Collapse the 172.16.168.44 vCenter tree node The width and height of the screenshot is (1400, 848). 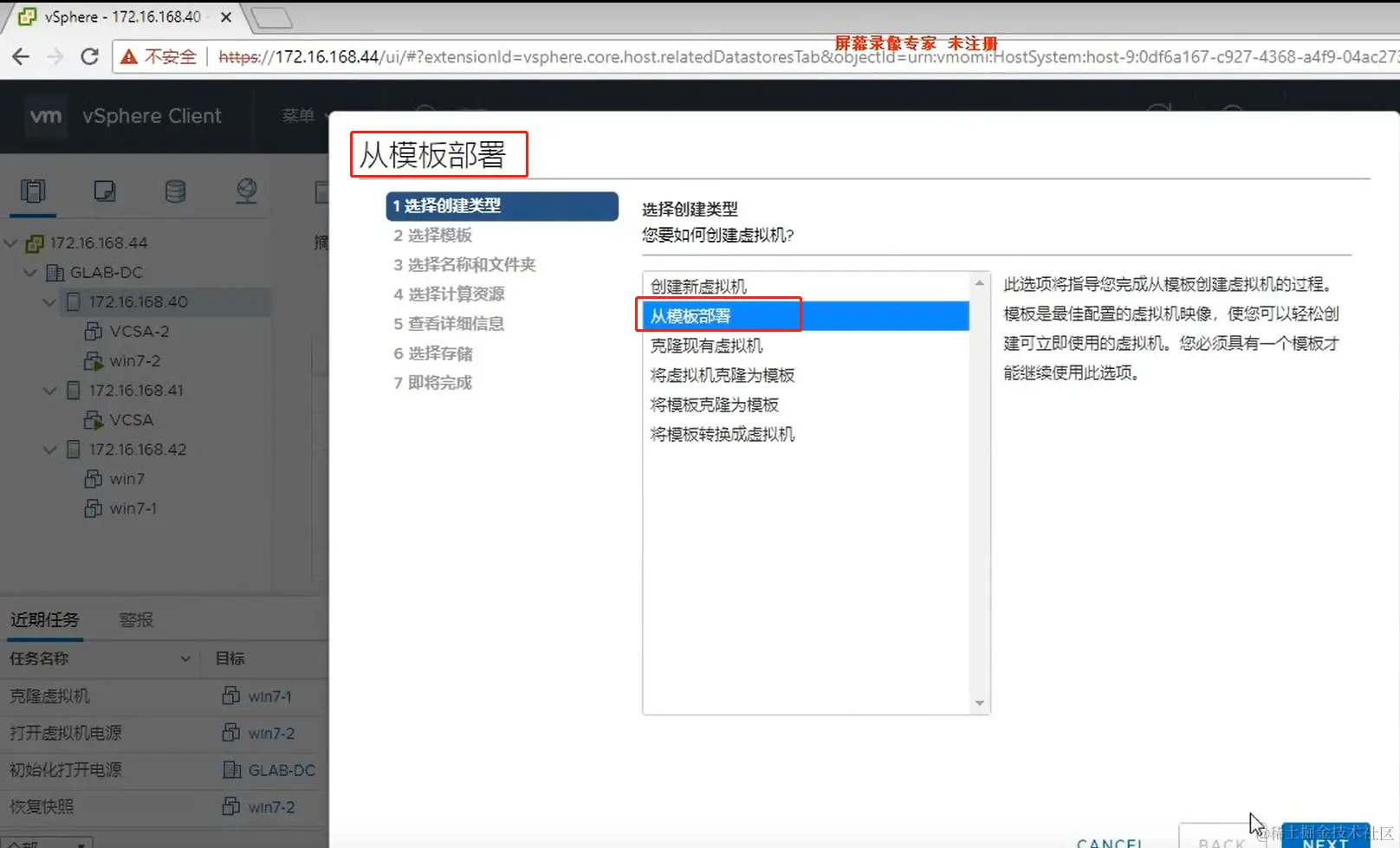[x=11, y=243]
